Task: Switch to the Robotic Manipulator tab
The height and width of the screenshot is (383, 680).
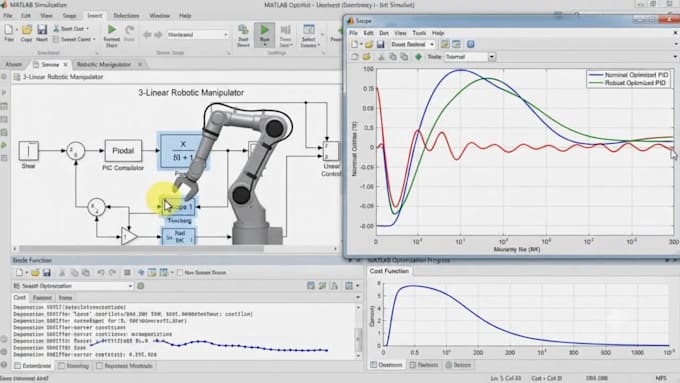Action: (x=104, y=65)
